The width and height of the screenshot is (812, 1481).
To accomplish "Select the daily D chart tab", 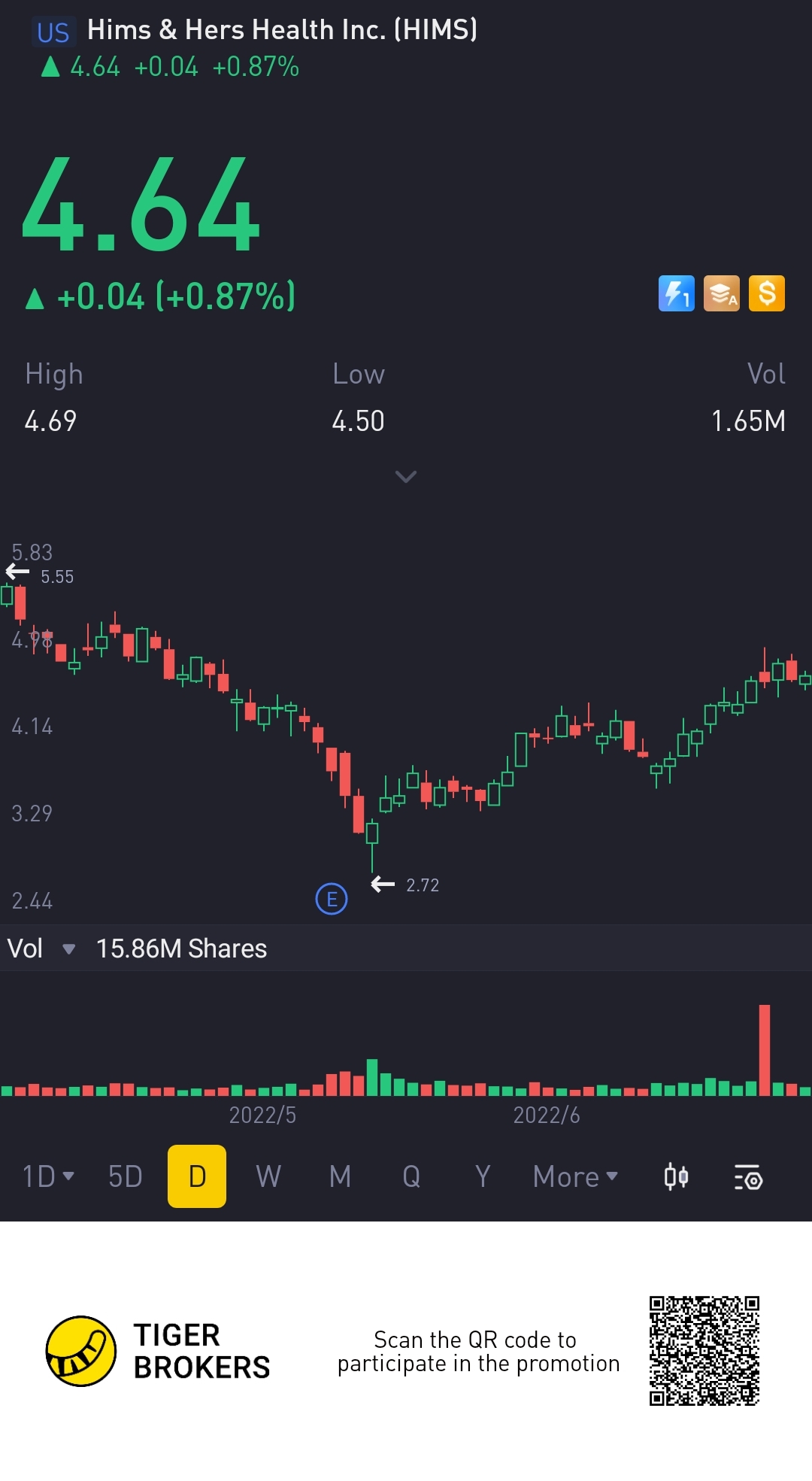I will pyautogui.click(x=197, y=1176).
